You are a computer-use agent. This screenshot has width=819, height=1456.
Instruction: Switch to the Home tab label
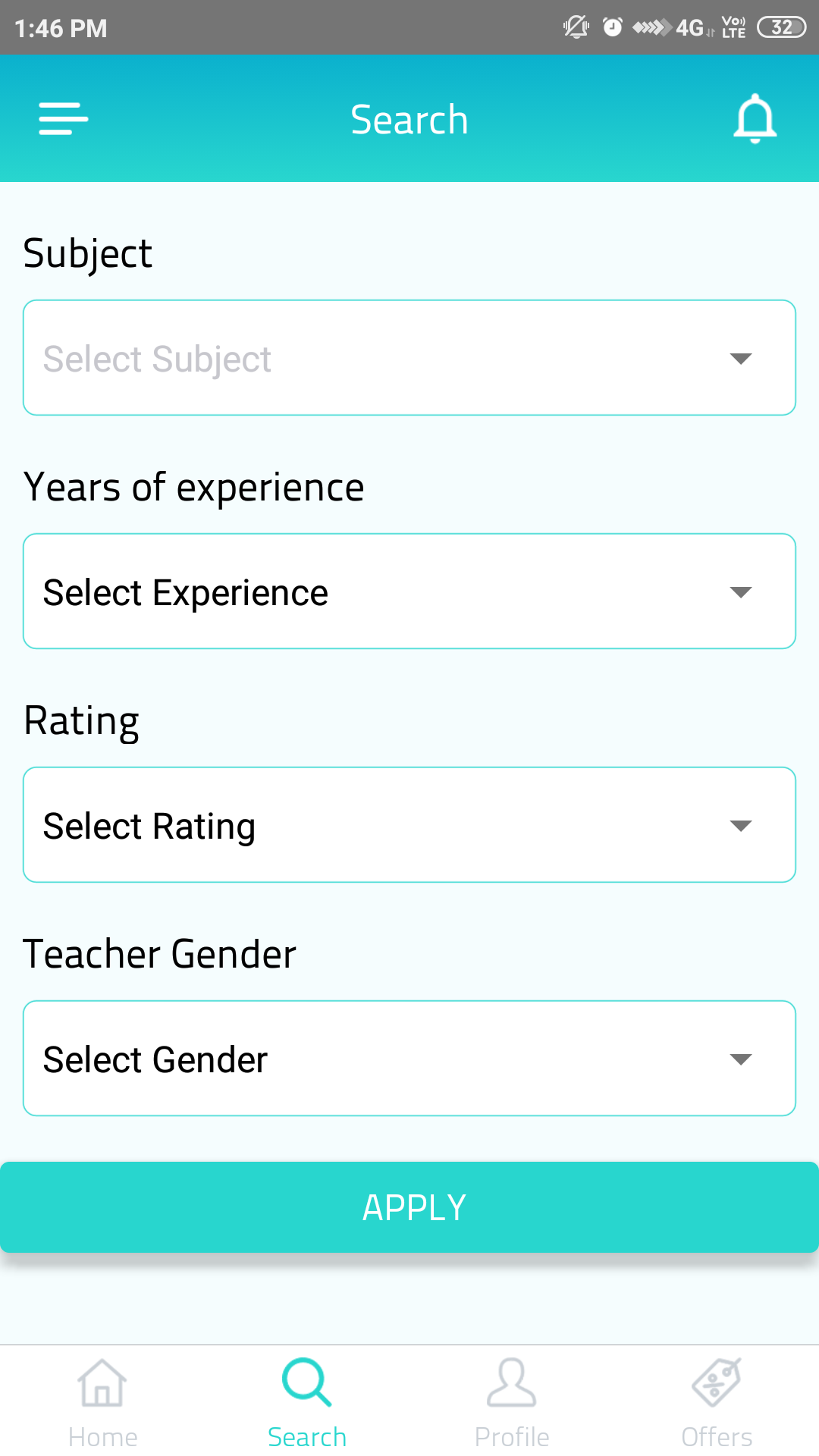tap(102, 1436)
